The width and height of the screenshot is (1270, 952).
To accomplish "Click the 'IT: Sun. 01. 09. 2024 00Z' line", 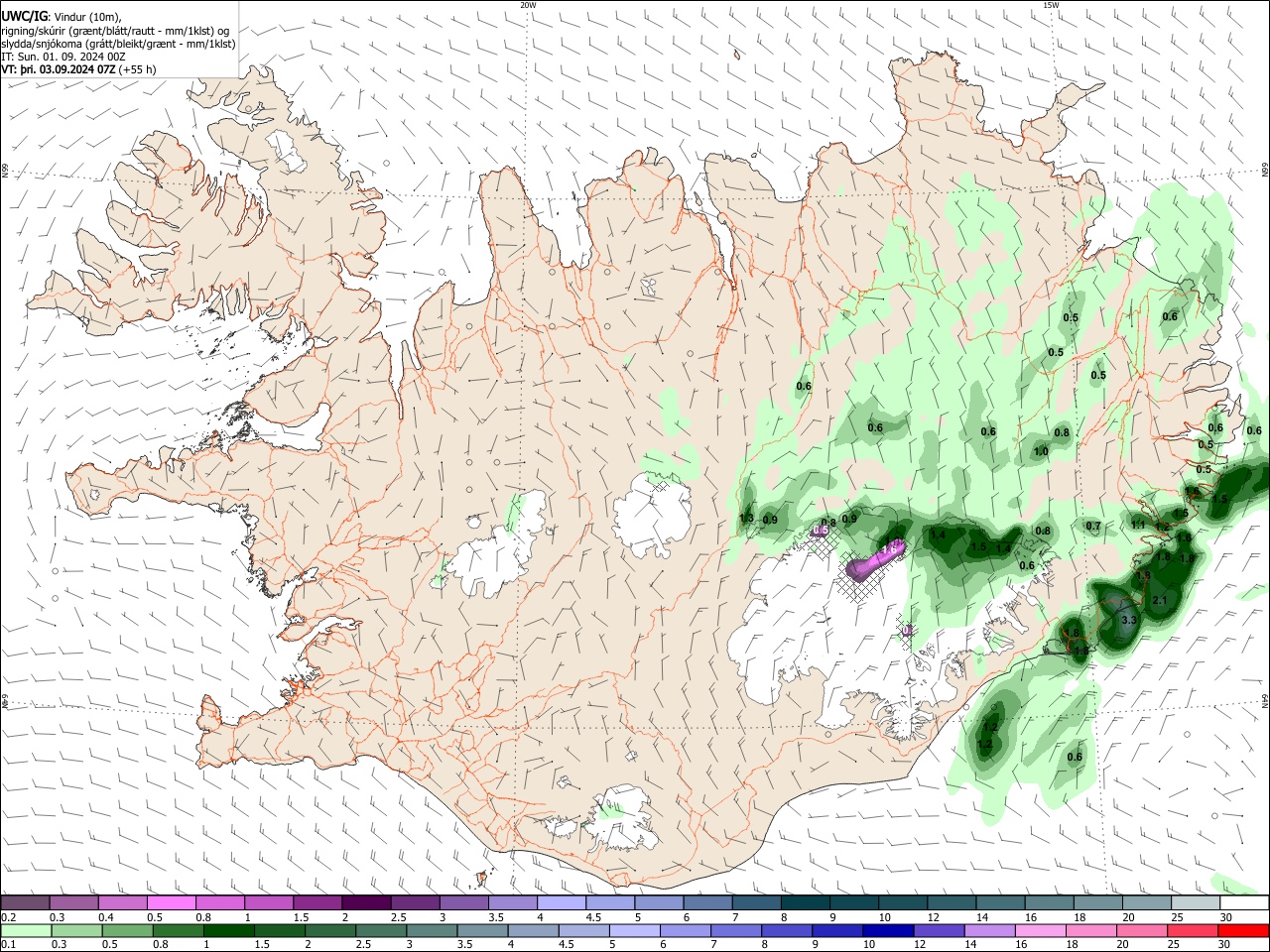I will tap(63, 57).
